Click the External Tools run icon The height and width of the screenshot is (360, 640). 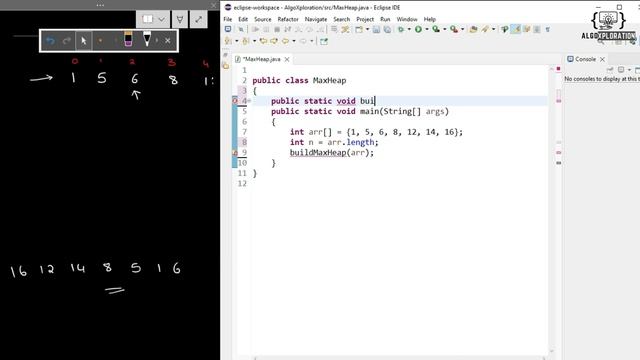tap(454, 29)
